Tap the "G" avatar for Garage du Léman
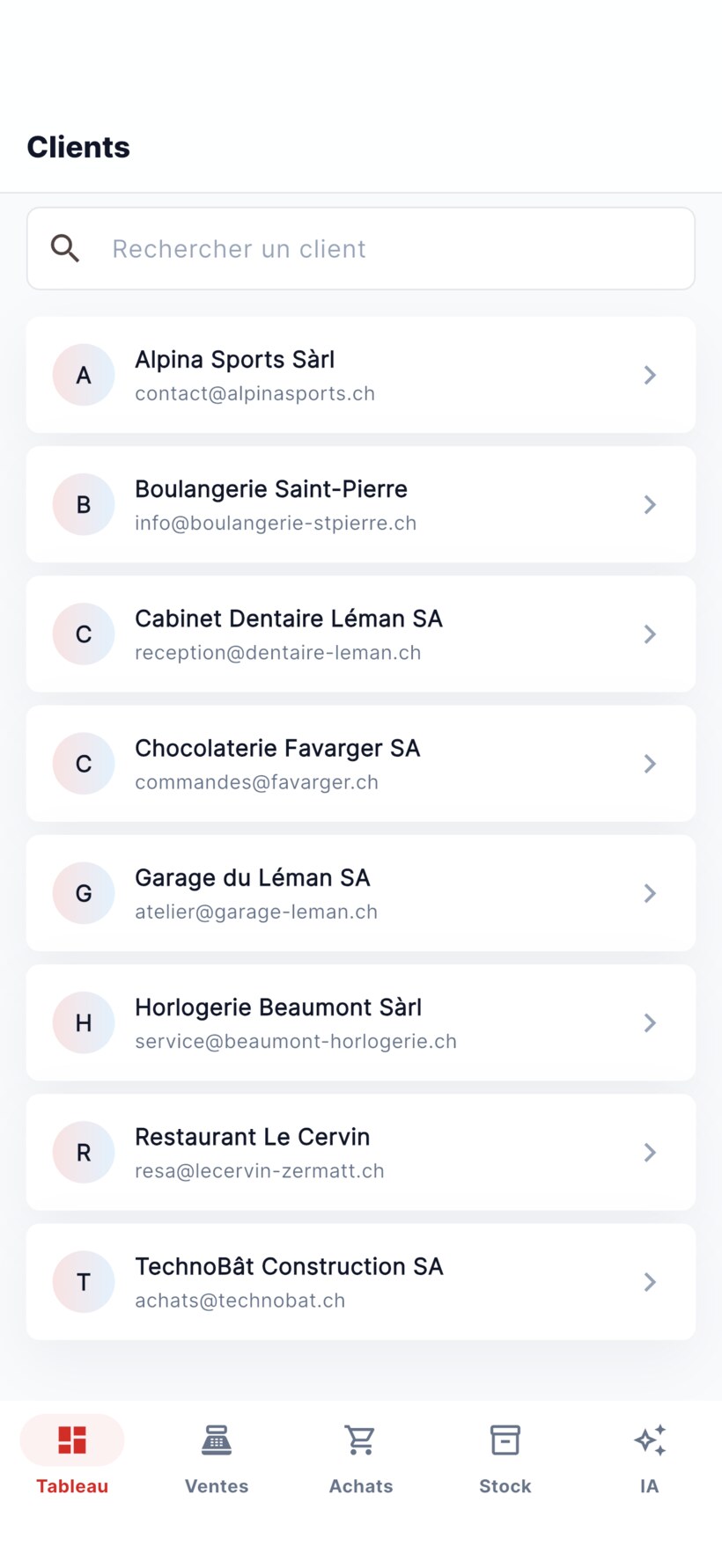722x1568 pixels. tap(84, 893)
